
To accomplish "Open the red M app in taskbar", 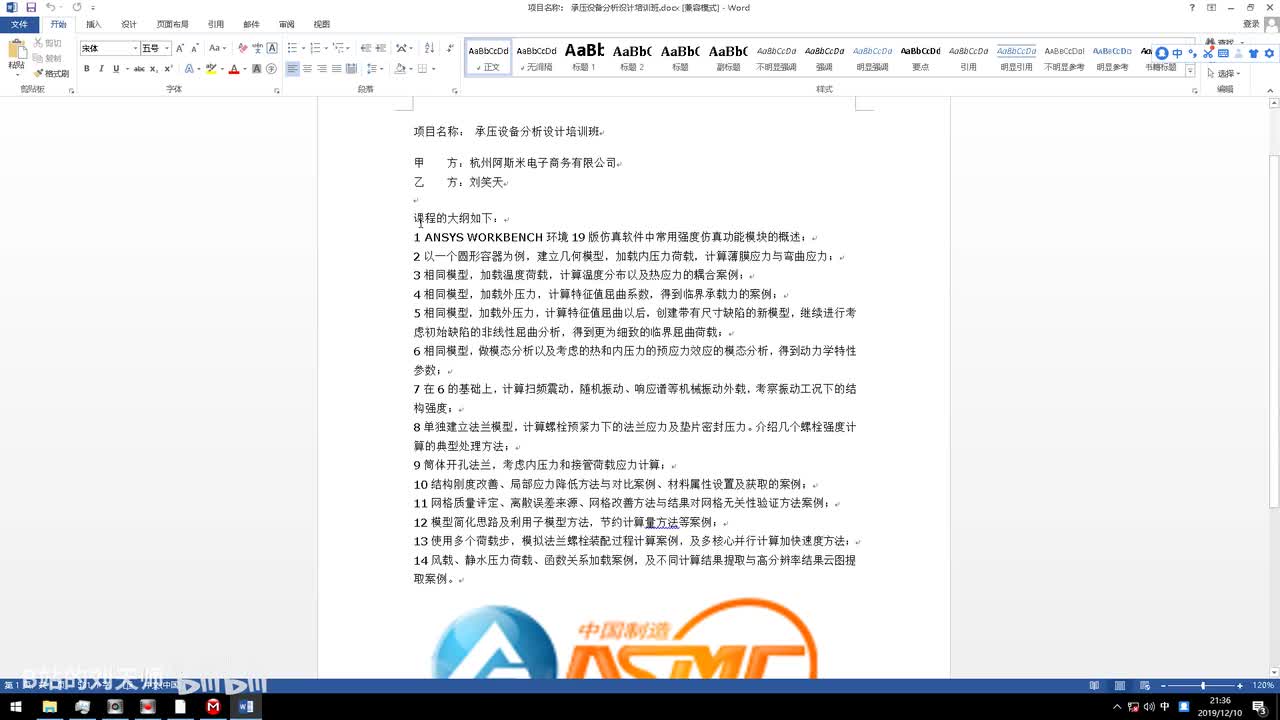I will point(213,707).
